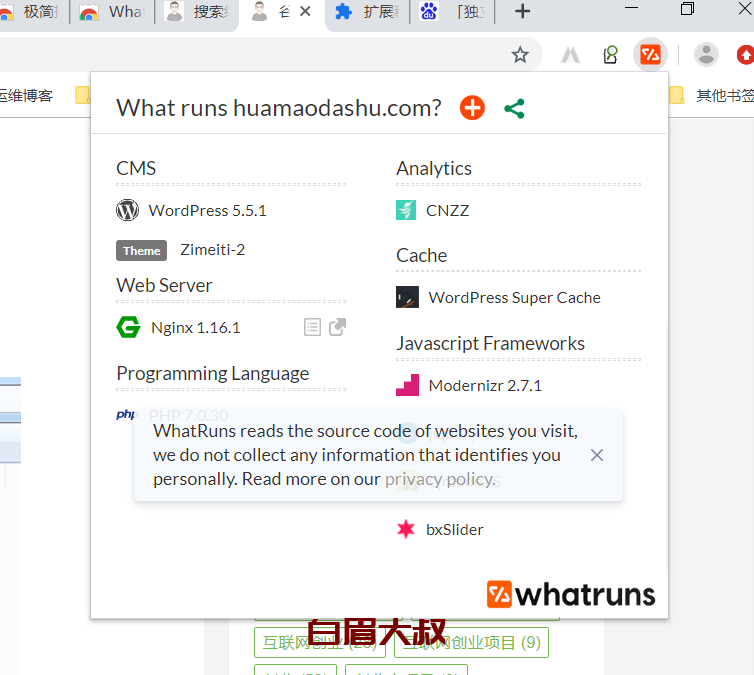Open the Chrome profile avatar

point(706,54)
